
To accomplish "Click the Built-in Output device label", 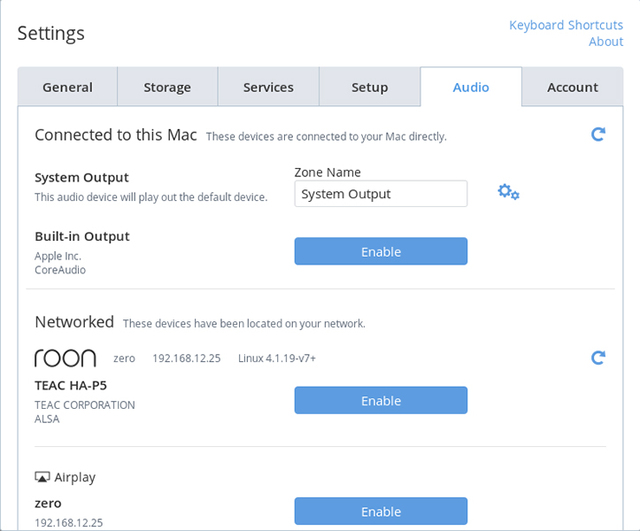I will coord(82,237).
